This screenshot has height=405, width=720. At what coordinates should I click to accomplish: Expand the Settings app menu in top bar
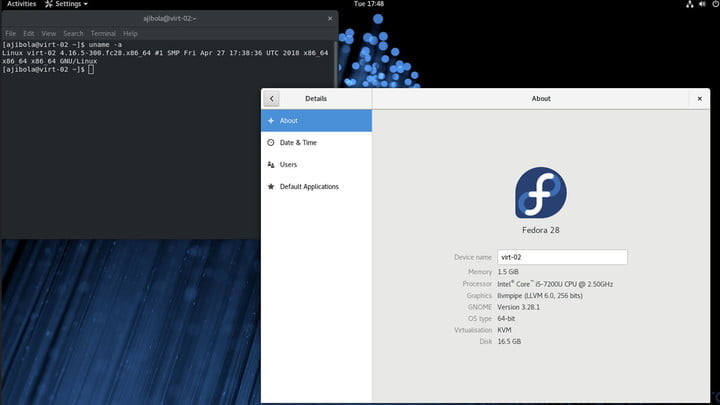click(x=66, y=4)
